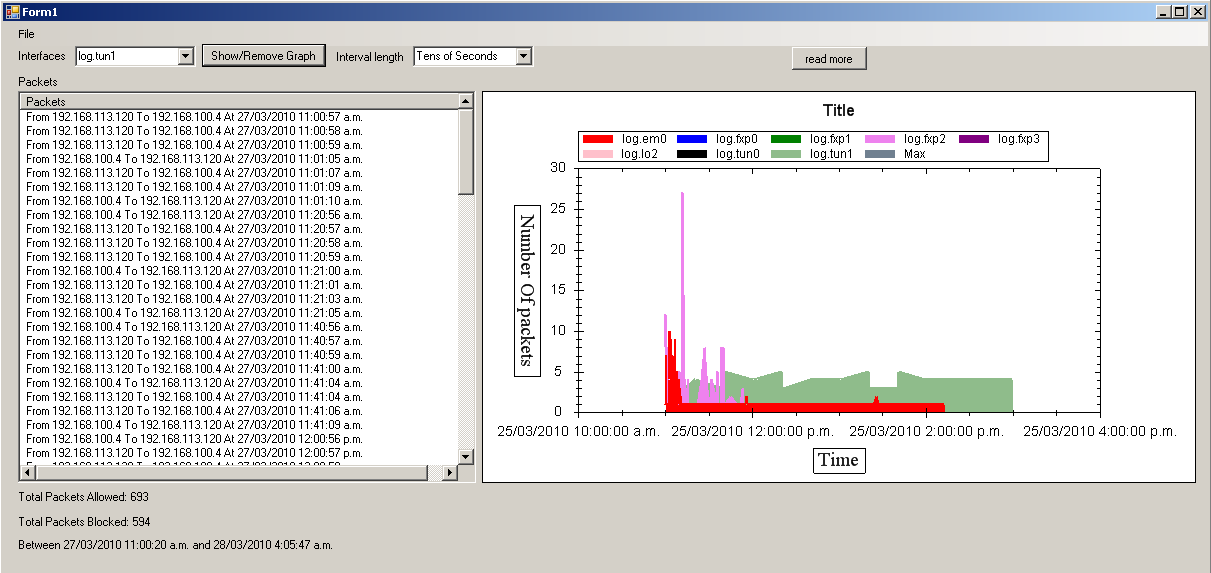Click the log.em0 legend label
The height and width of the screenshot is (573, 1211).
point(644,139)
